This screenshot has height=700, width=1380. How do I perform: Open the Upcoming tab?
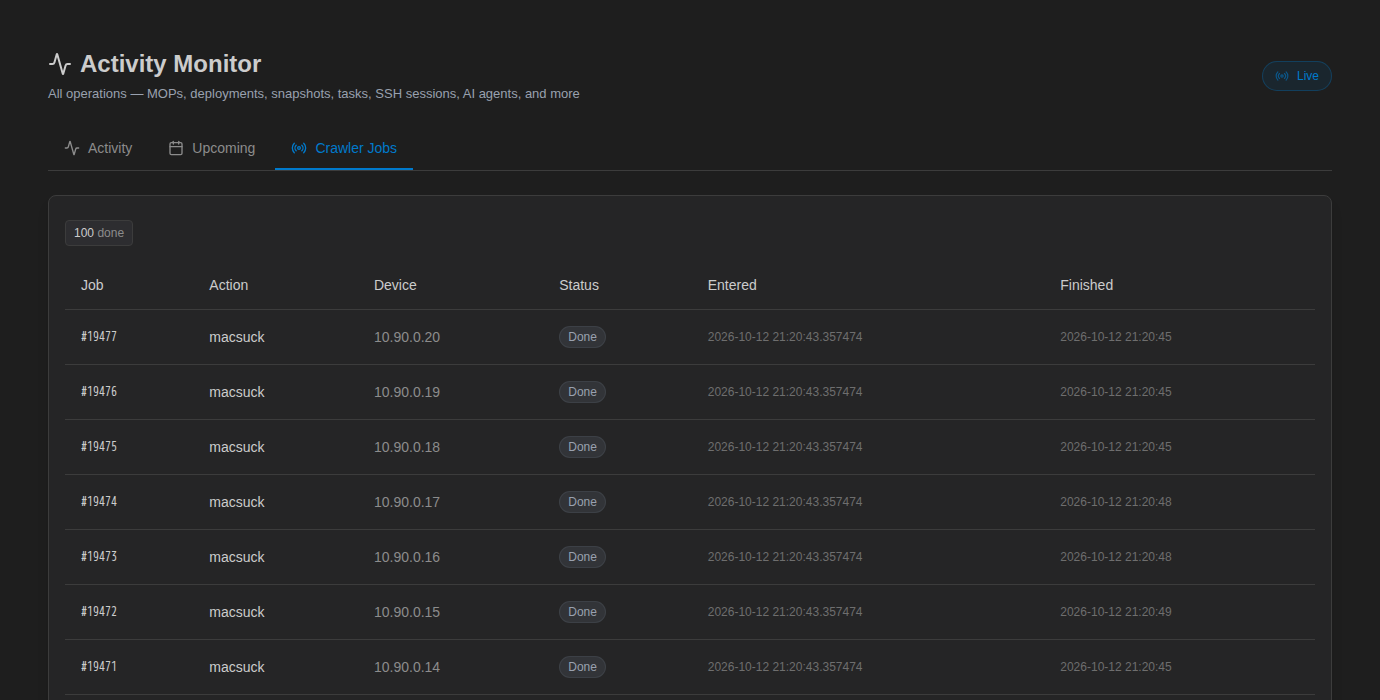point(212,148)
